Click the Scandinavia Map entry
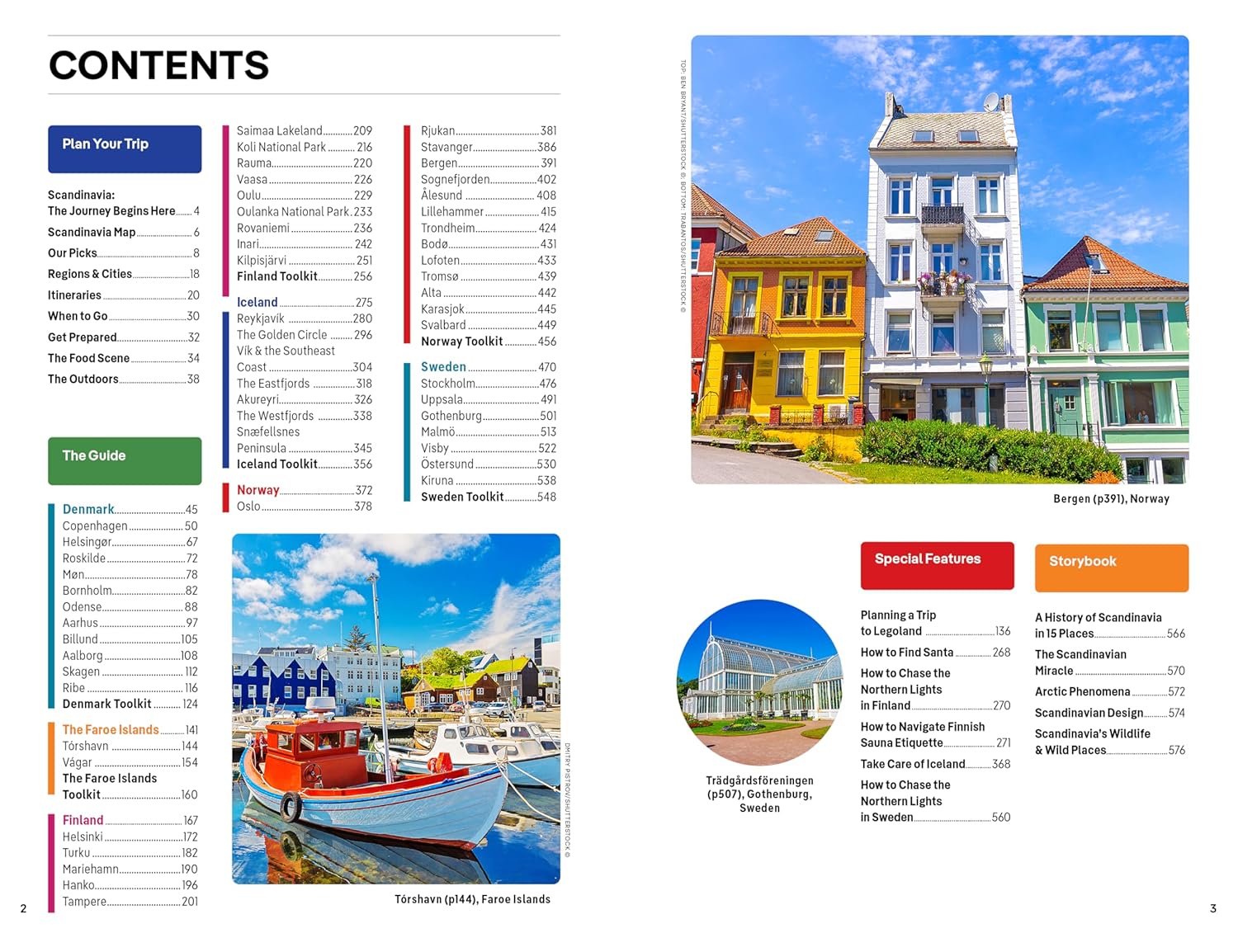The width and height of the screenshot is (1238, 952). (x=92, y=233)
